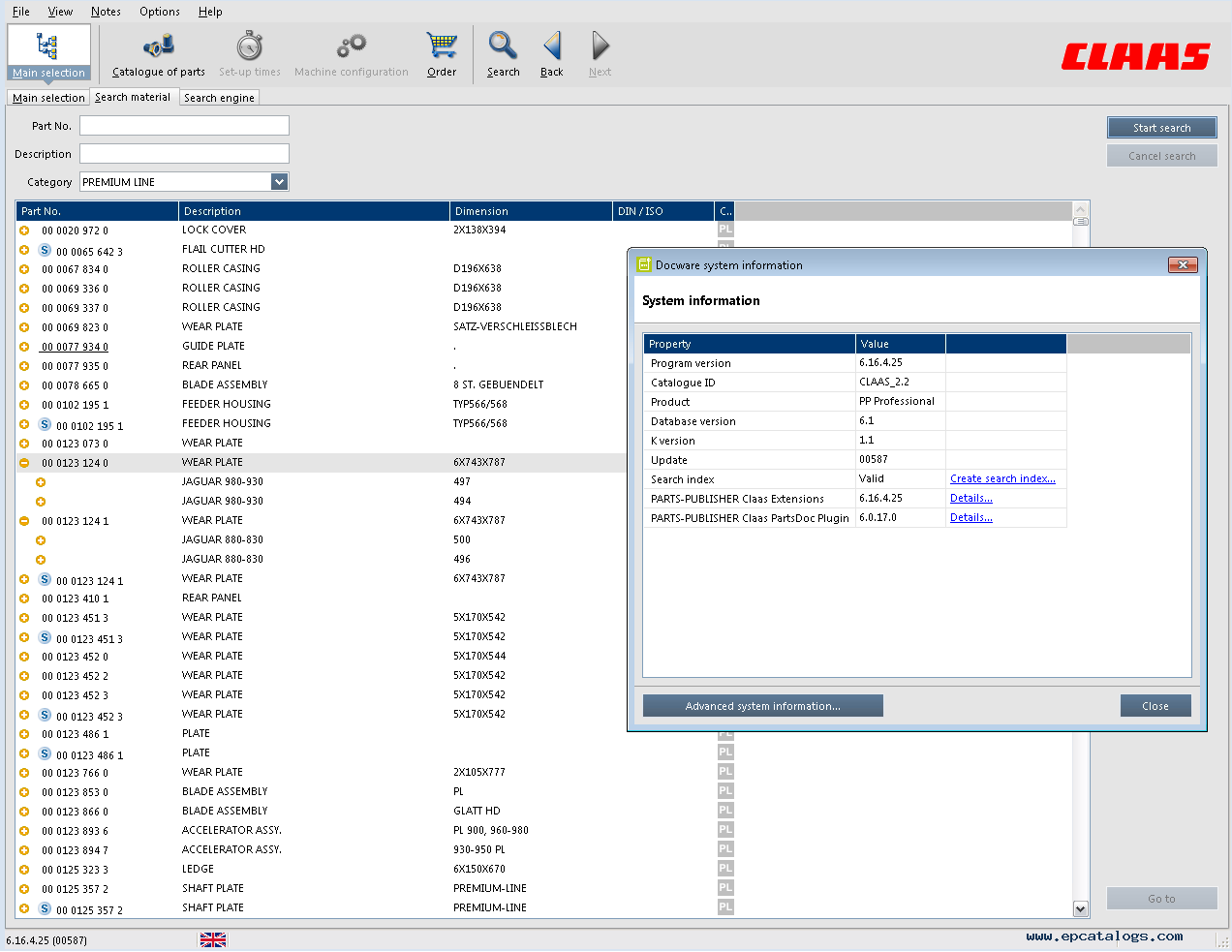Viewport: 1232px width, 952px height.
Task: Open Advanced system information
Action: [x=763, y=706]
